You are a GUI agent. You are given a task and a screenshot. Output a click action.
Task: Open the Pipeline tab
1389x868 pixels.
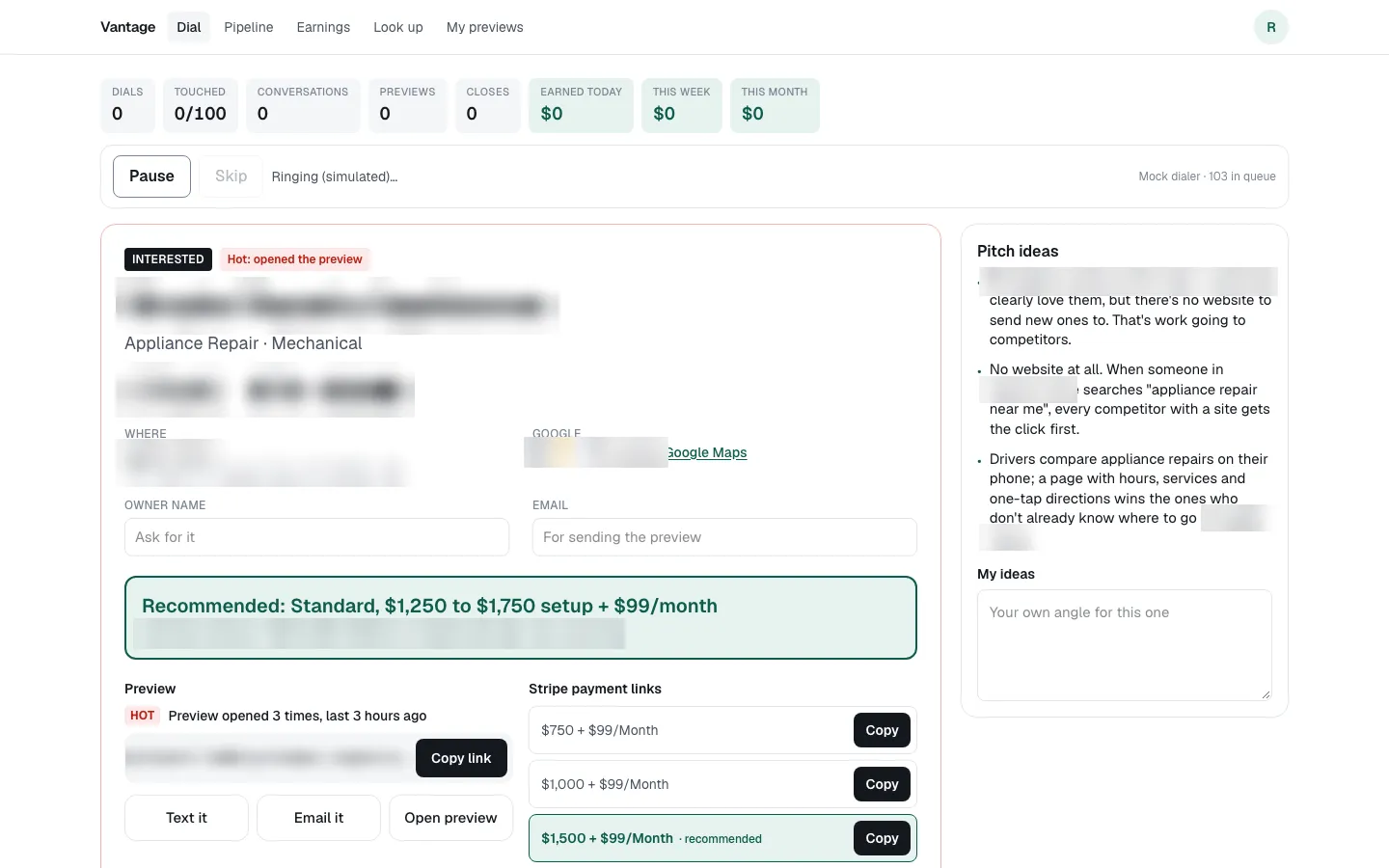coord(249,27)
